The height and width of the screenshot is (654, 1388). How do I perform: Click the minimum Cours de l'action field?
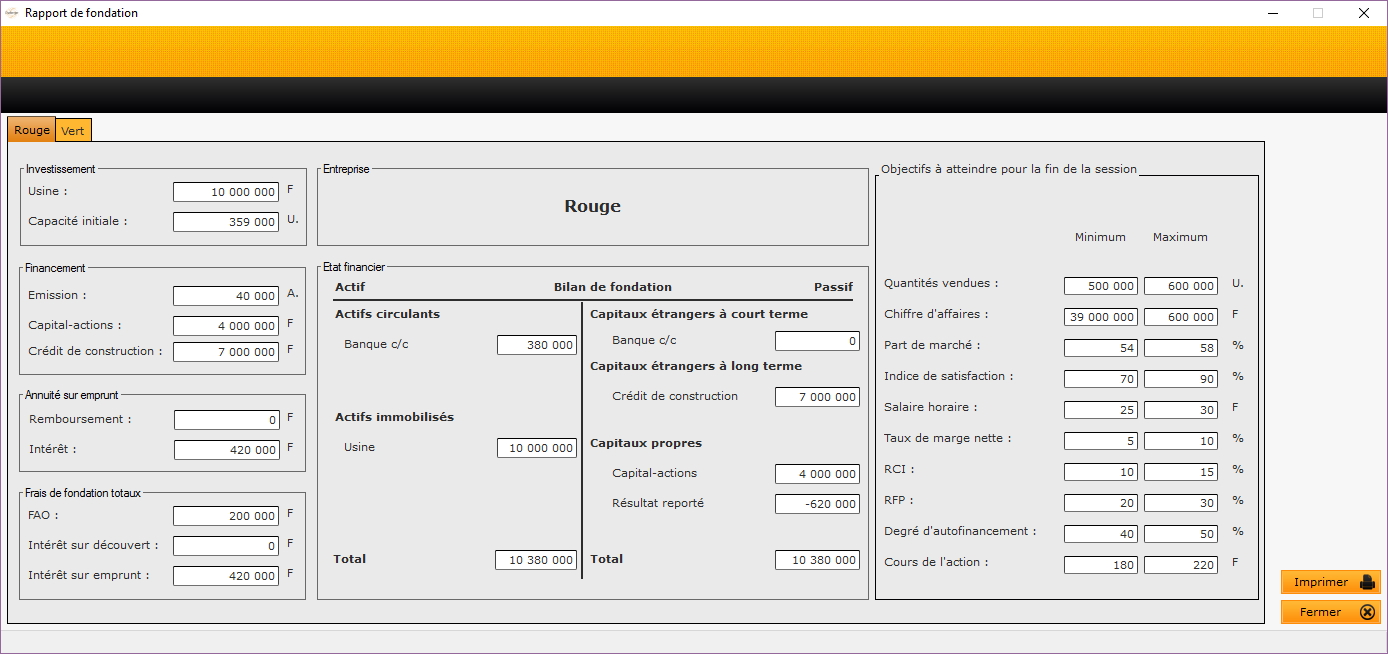tap(1101, 565)
